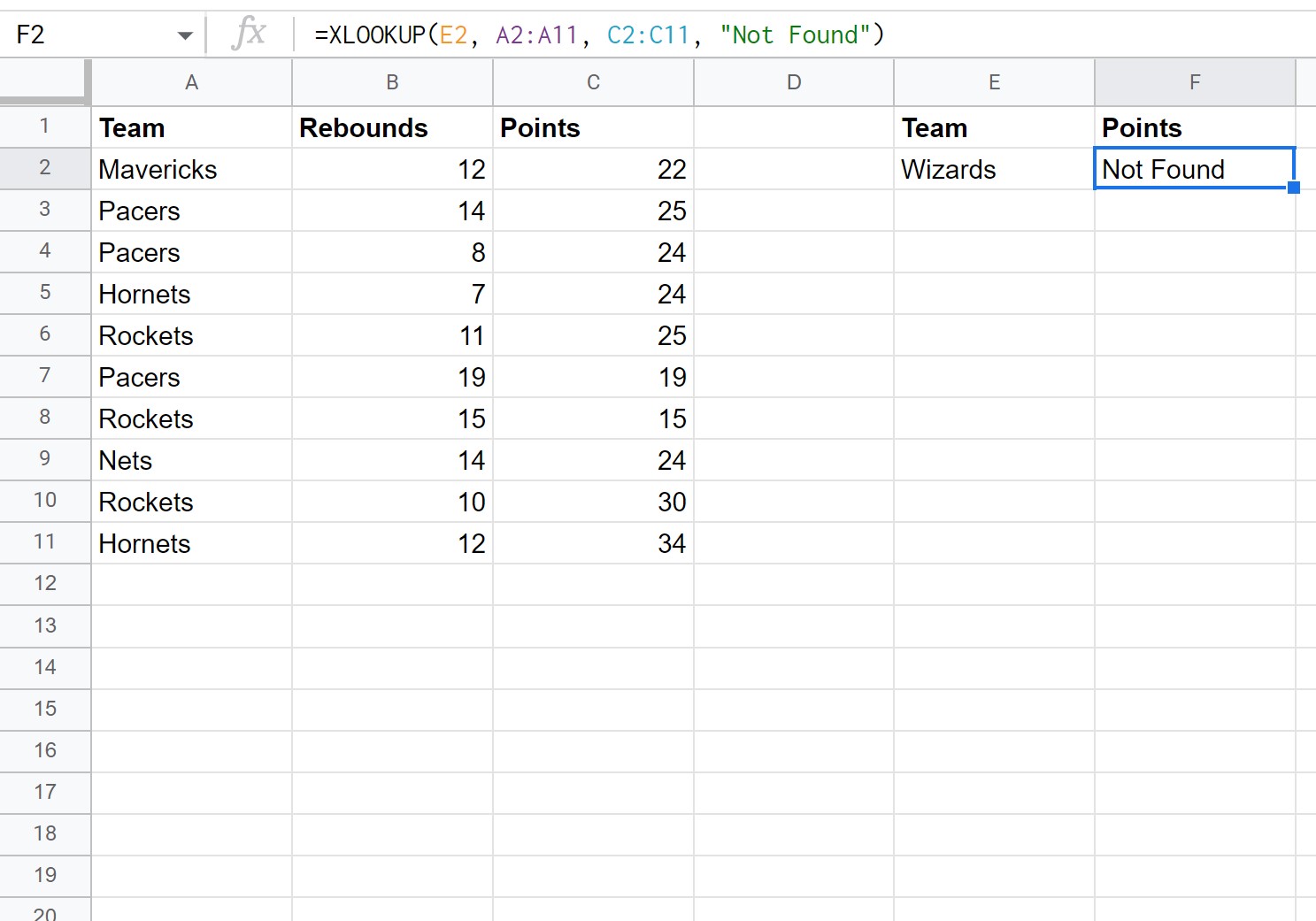The width and height of the screenshot is (1316, 921).
Task: Select row 1 header
Action: [x=45, y=127]
